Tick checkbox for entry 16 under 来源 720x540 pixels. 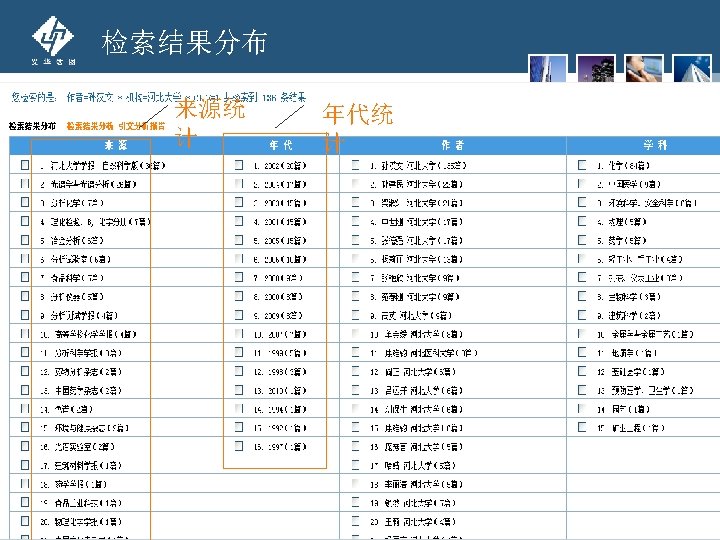pyautogui.click(x=25, y=446)
